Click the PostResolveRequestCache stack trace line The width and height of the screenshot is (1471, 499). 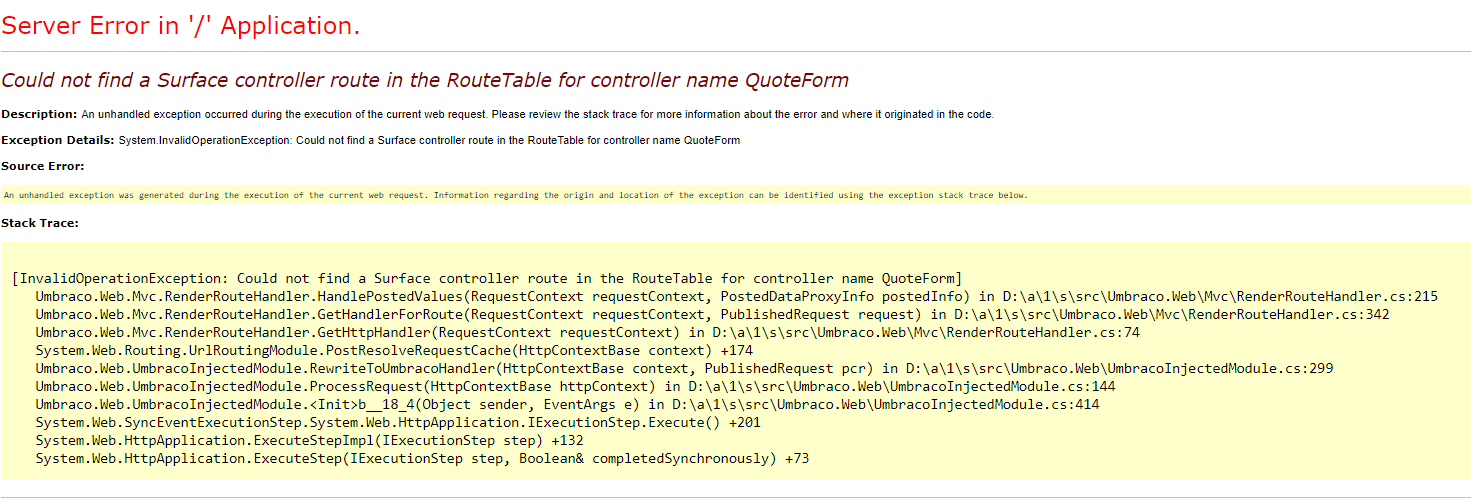[393, 351]
